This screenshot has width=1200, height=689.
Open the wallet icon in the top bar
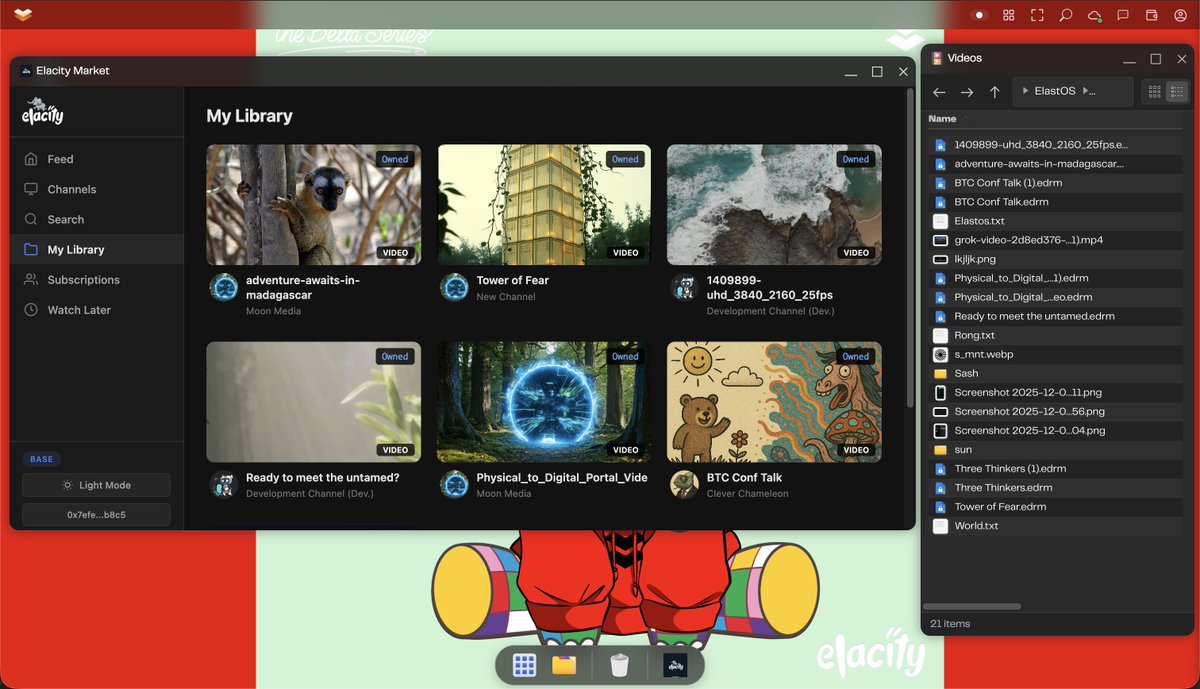[1152, 15]
